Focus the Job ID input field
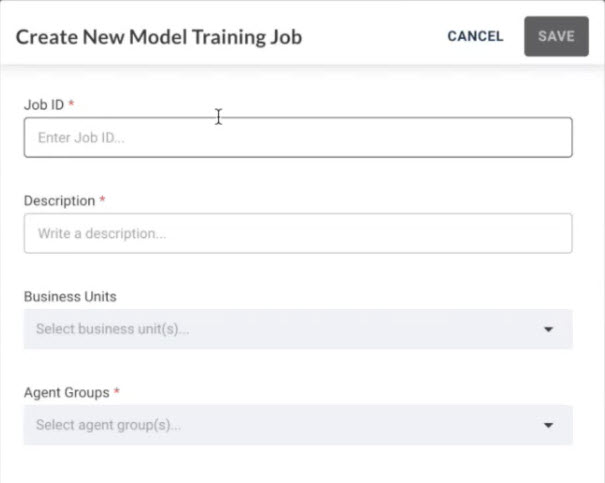 pyautogui.click(x=298, y=138)
